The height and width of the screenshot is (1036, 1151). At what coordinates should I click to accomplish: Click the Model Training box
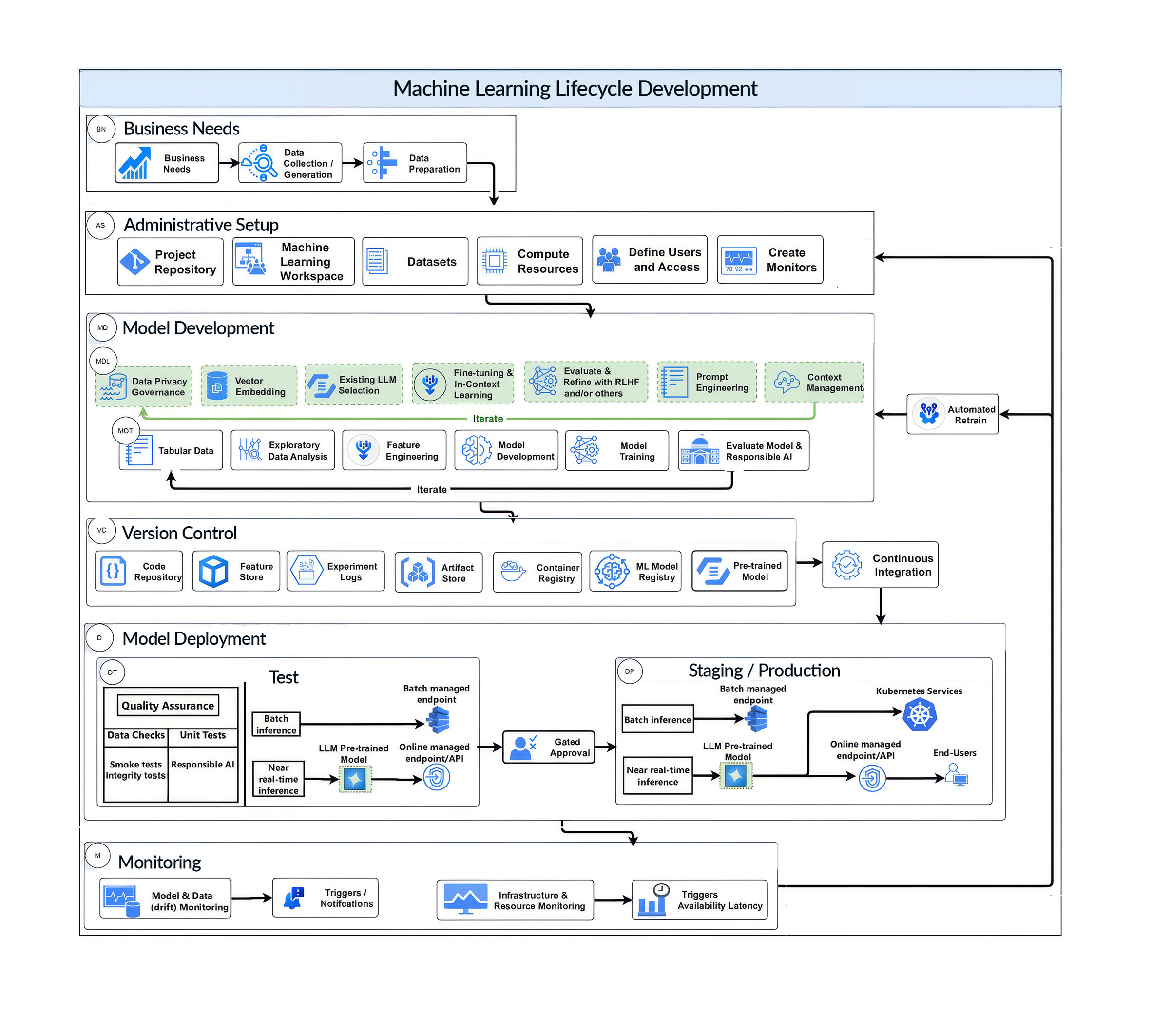click(x=616, y=451)
